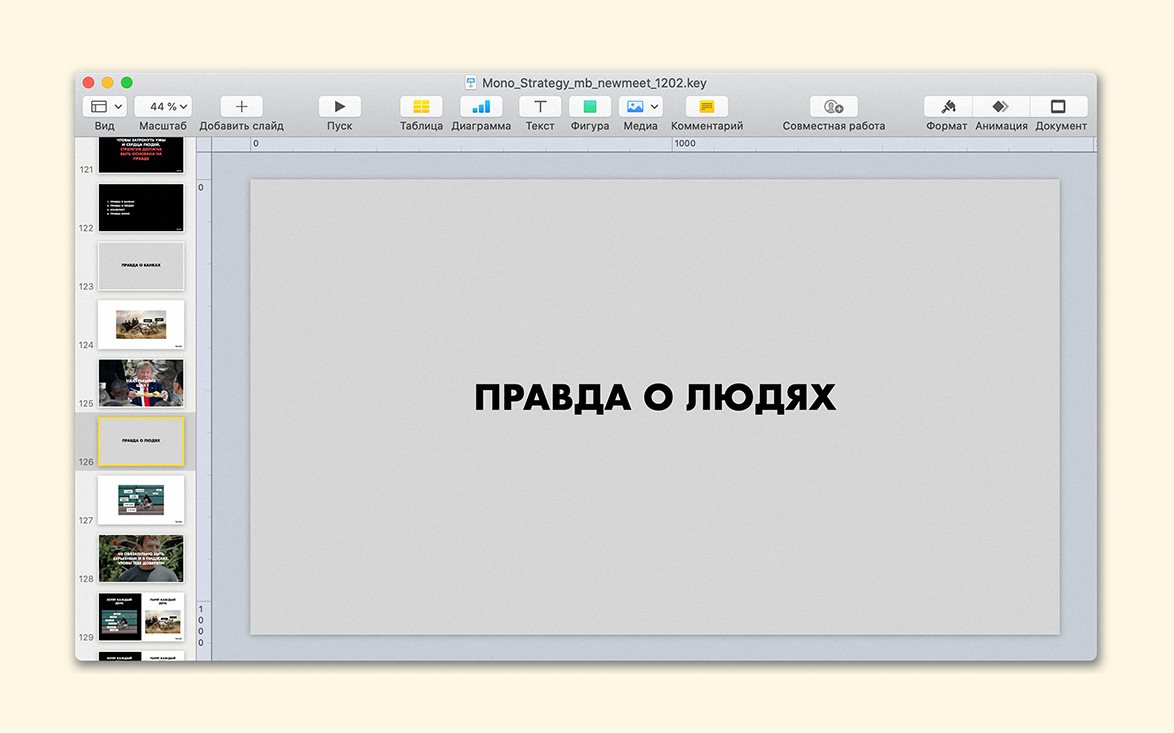This screenshot has height=733, width=1174.
Task: Click the file name Mono_Strategy_mb_newmeet_1202.key in title bar
Action: (x=594, y=83)
